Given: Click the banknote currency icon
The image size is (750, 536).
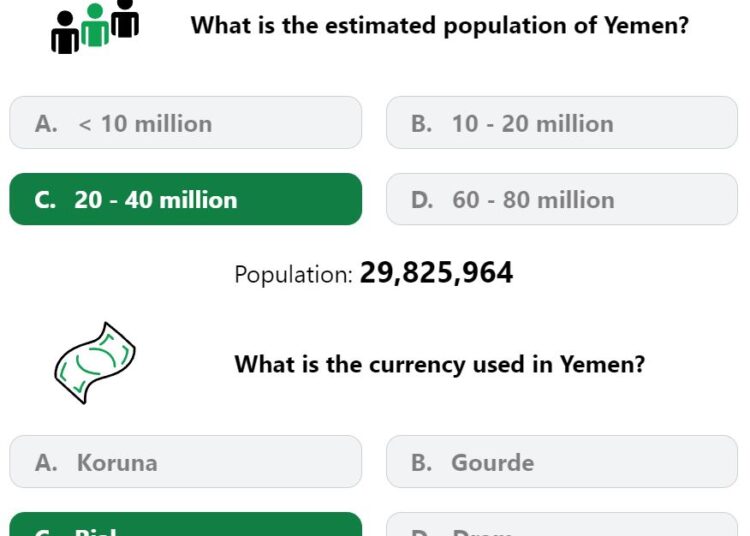Looking at the screenshot, I should point(95,363).
